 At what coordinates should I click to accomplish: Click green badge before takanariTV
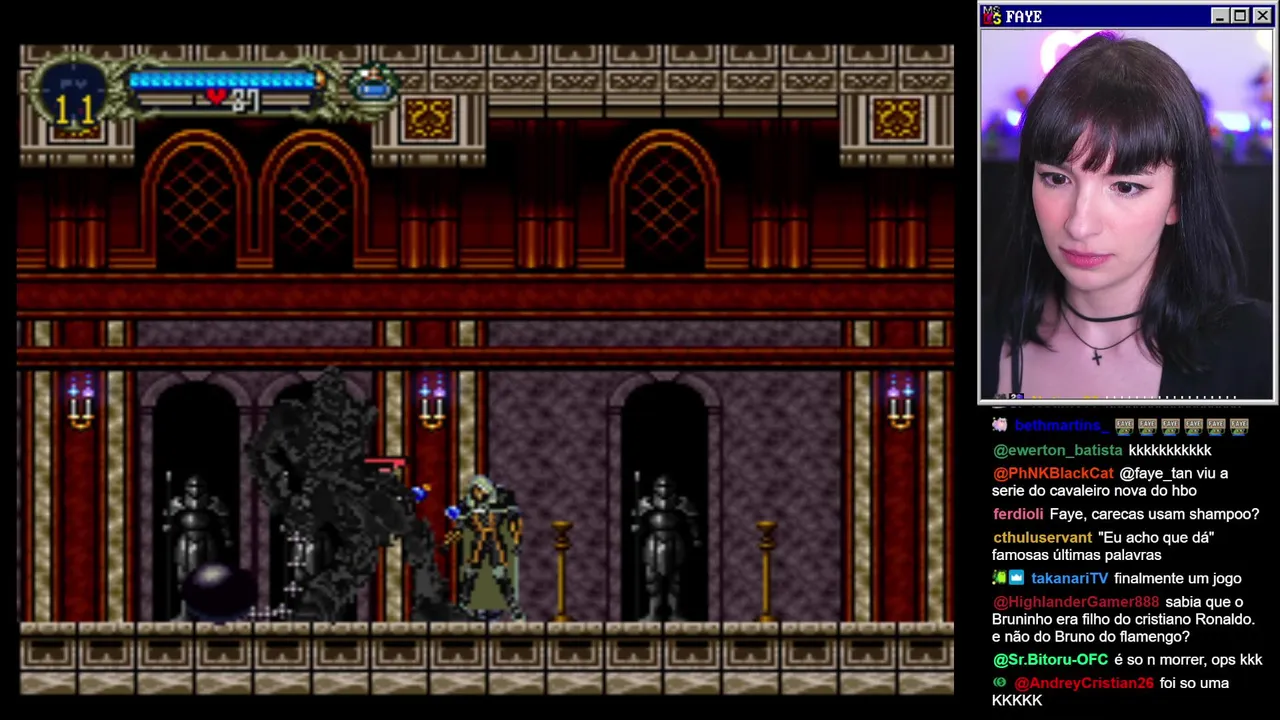[999, 578]
